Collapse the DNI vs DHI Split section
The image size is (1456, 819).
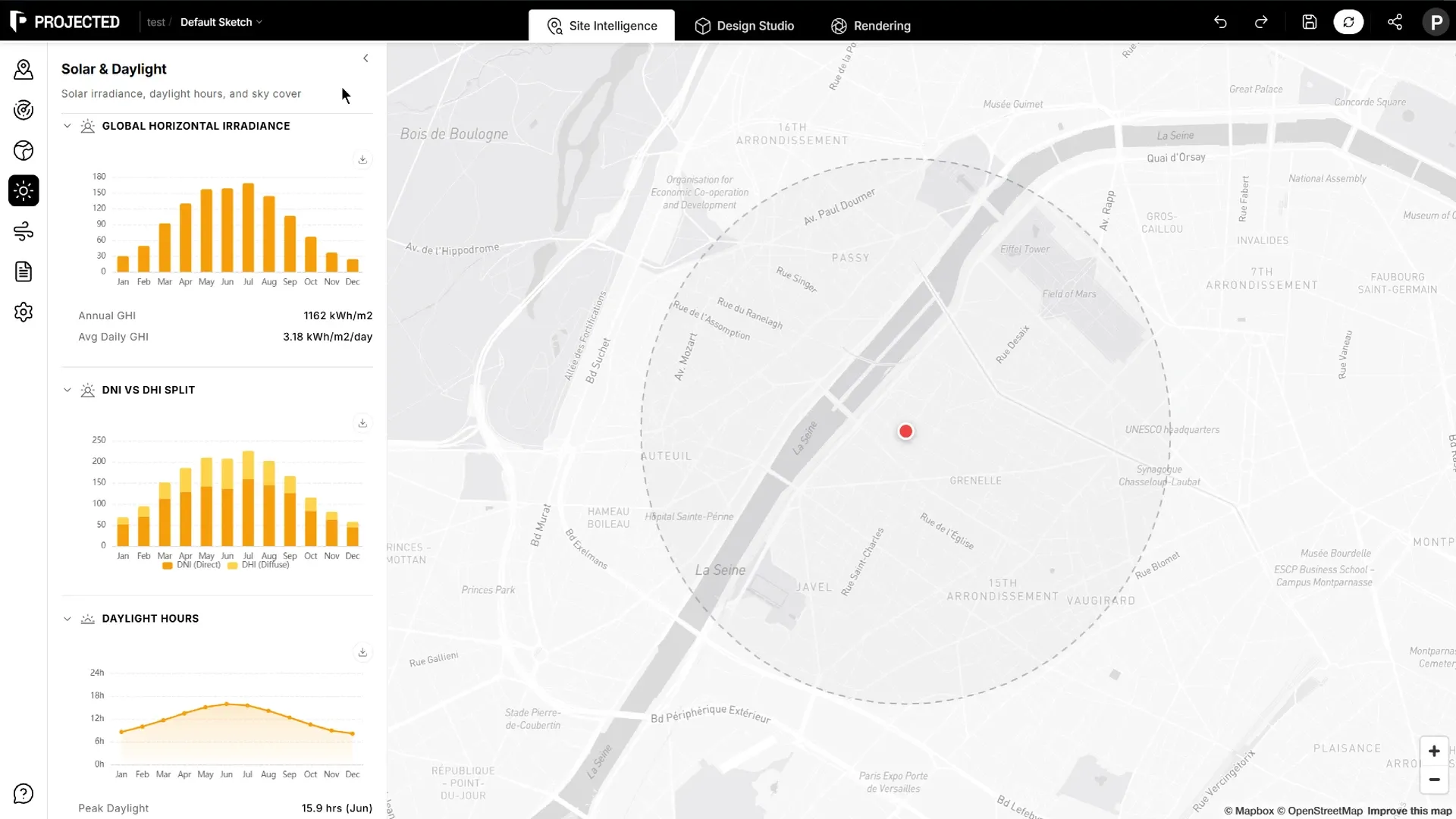[x=67, y=390]
